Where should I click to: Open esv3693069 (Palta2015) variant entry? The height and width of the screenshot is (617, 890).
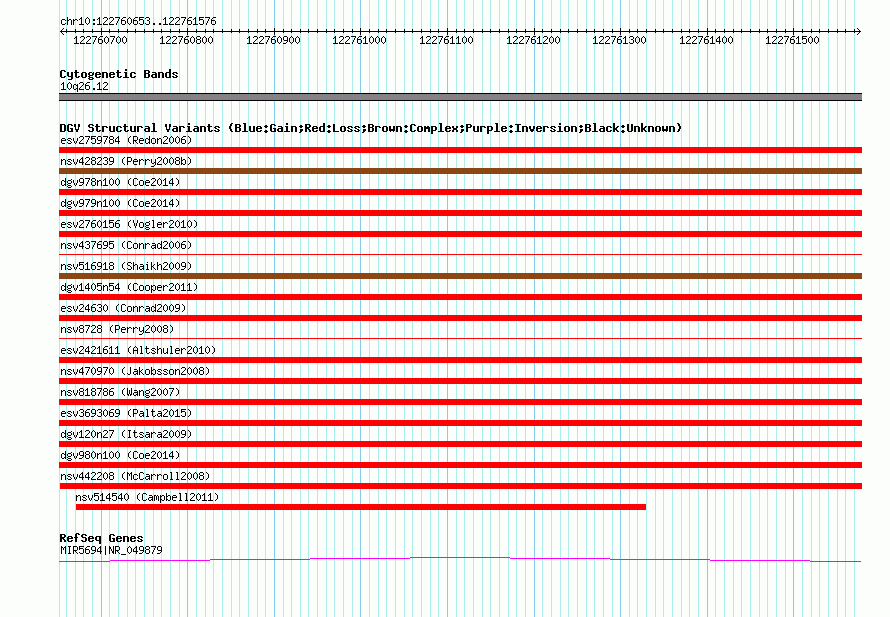click(126, 413)
